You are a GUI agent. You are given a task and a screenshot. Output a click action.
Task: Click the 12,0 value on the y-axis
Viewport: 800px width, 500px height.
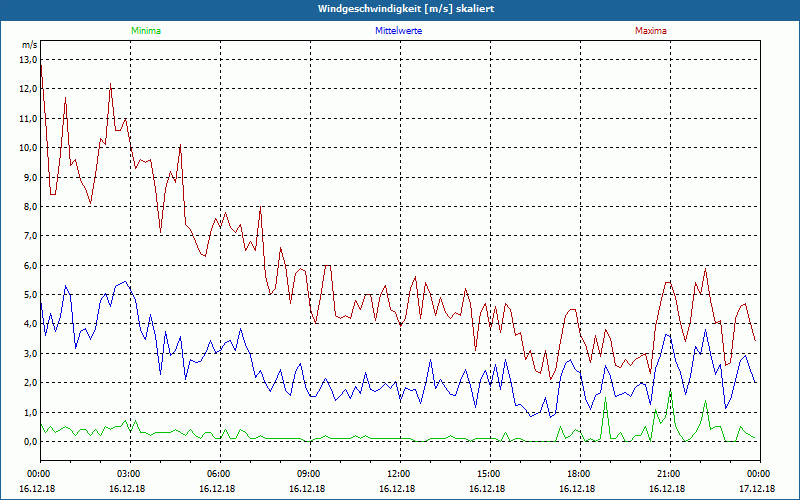pyautogui.click(x=29, y=89)
